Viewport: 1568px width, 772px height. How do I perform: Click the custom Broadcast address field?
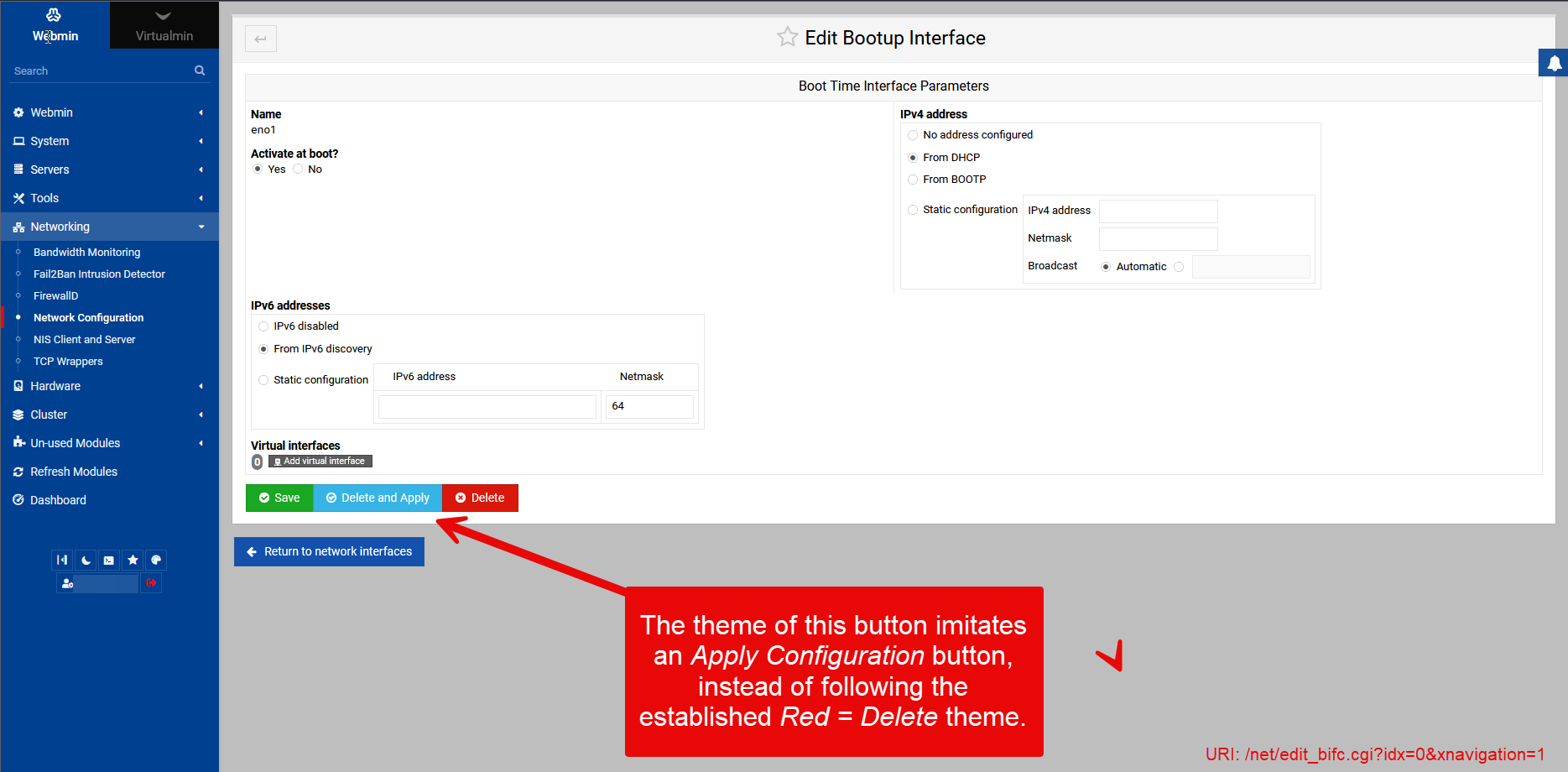(x=1251, y=267)
